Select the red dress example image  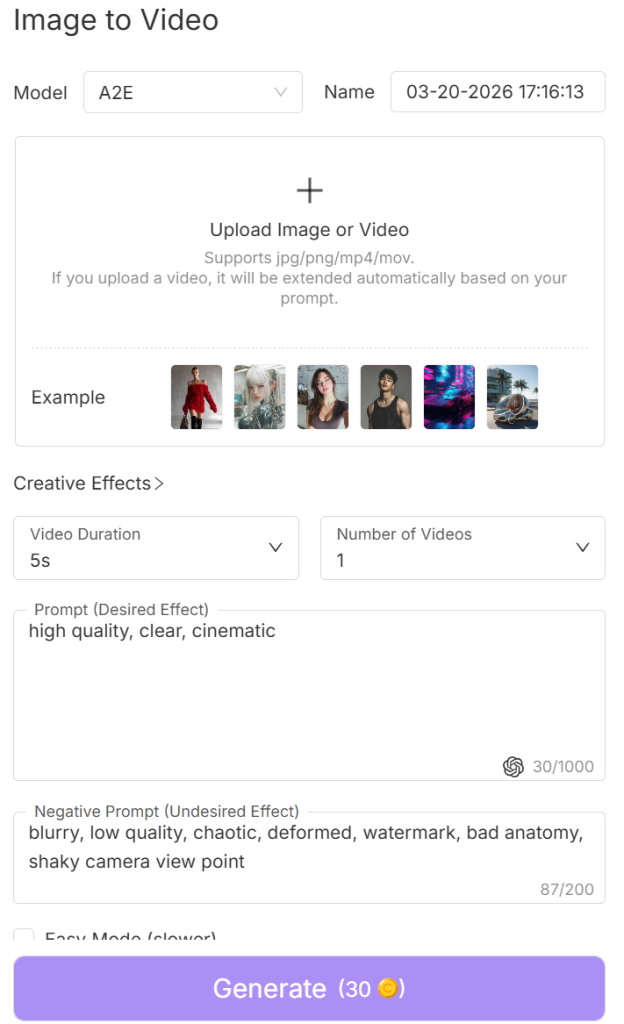(196, 397)
